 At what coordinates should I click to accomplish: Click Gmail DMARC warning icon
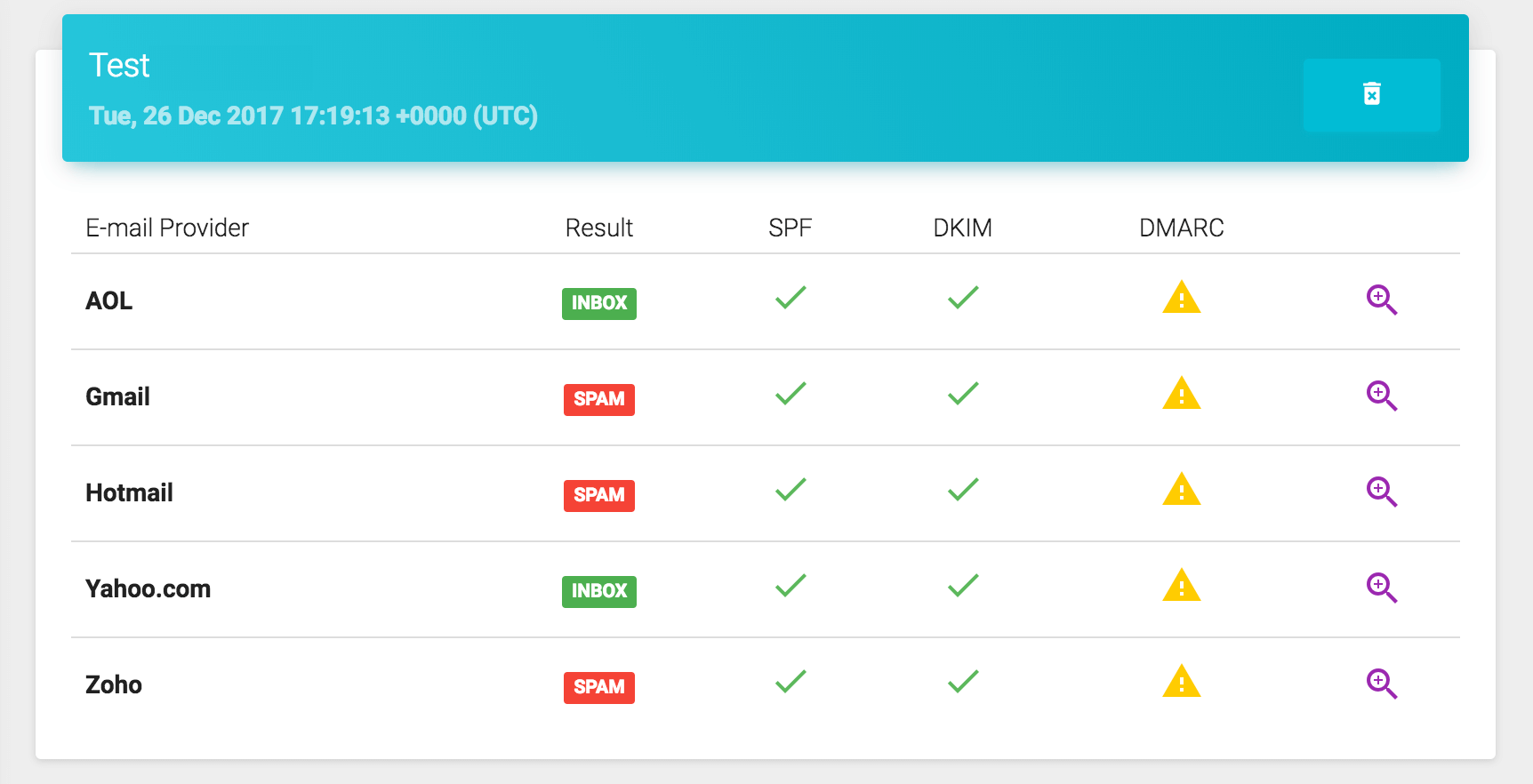(x=1181, y=395)
